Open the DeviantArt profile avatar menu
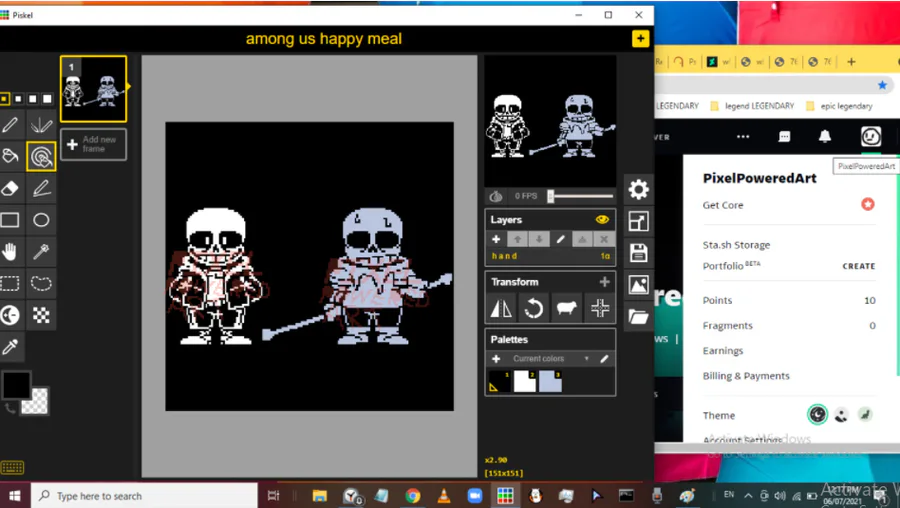The width and height of the screenshot is (900, 508). [871, 137]
